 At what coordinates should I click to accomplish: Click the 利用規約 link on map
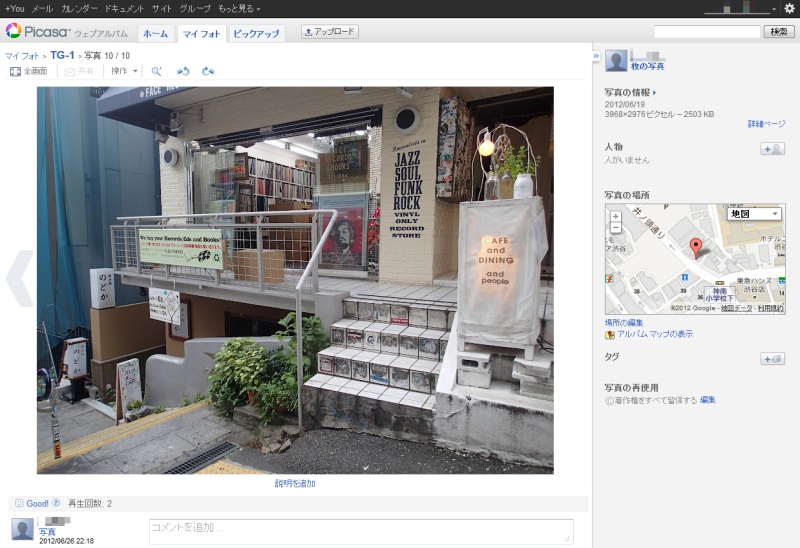coord(770,308)
